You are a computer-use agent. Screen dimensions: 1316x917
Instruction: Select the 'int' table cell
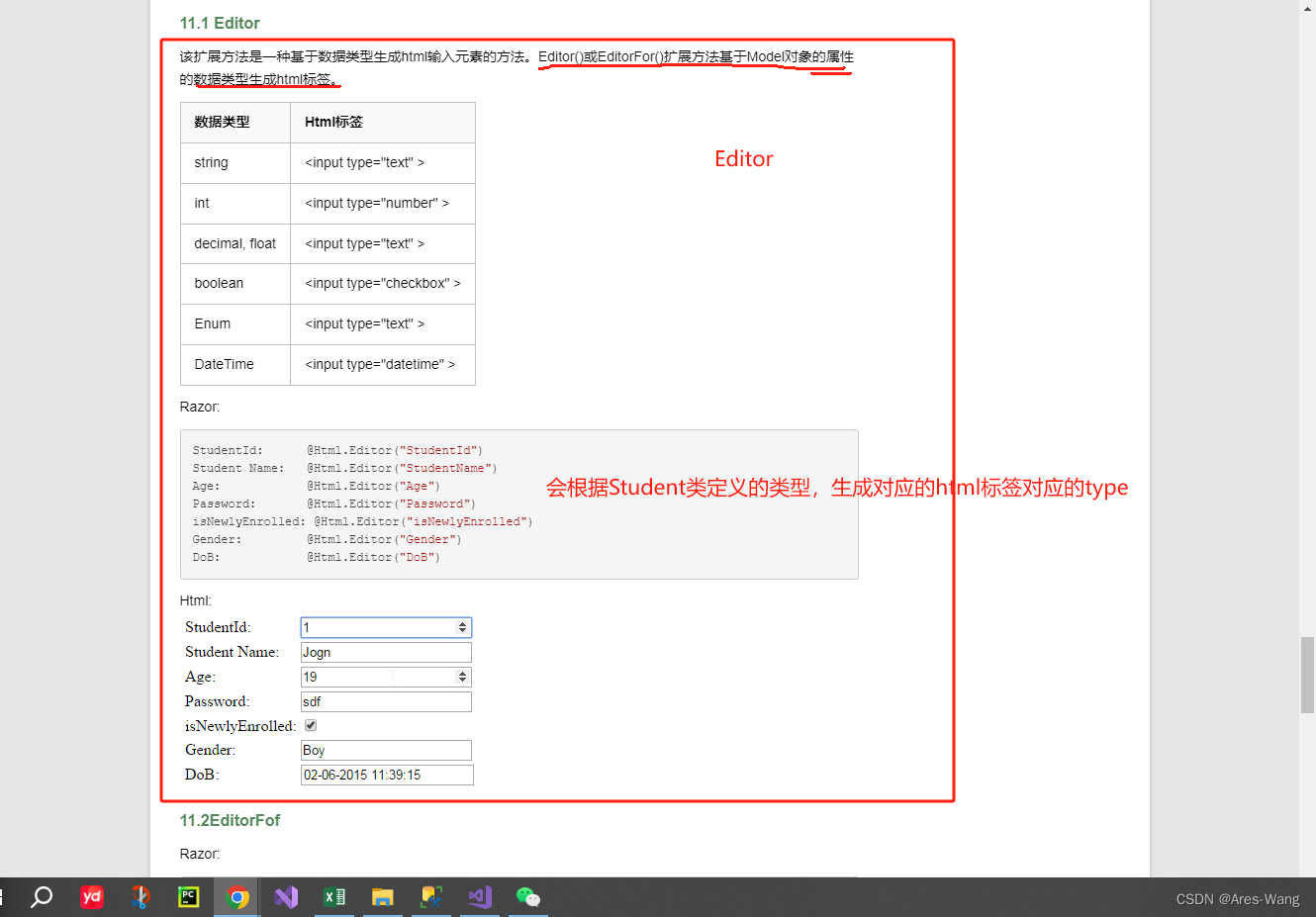point(235,204)
